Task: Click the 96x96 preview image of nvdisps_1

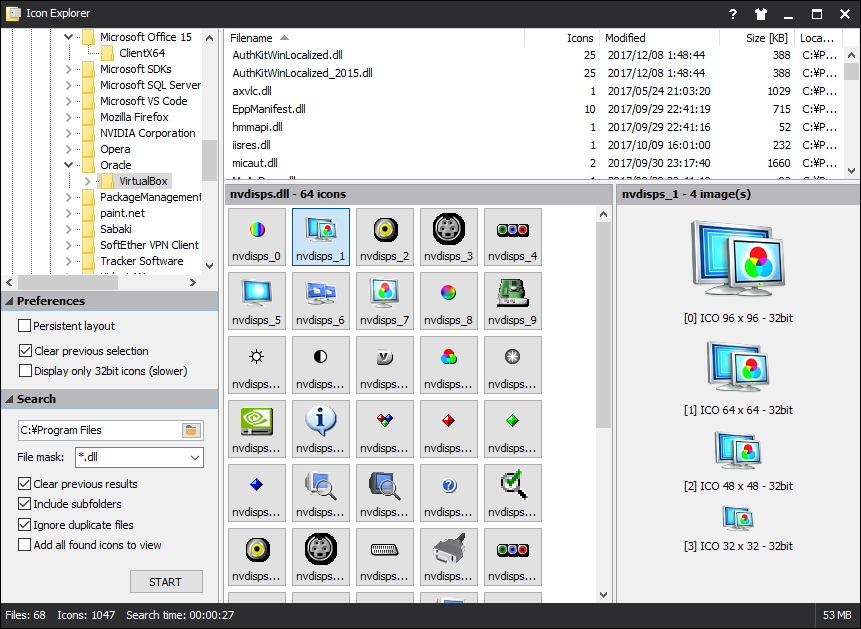Action: (x=736, y=258)
